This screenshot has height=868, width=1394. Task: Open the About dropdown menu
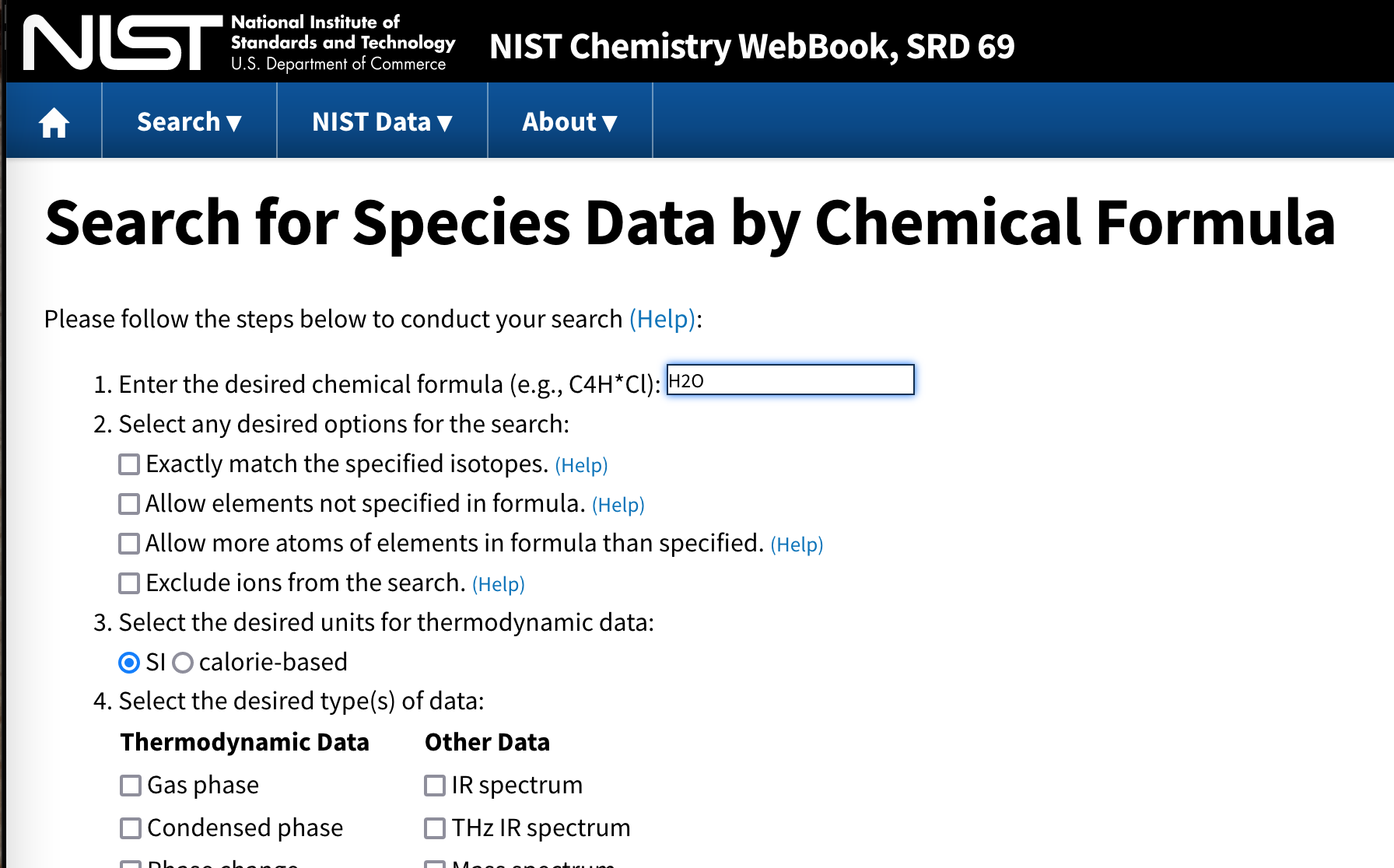pos(569,121)
